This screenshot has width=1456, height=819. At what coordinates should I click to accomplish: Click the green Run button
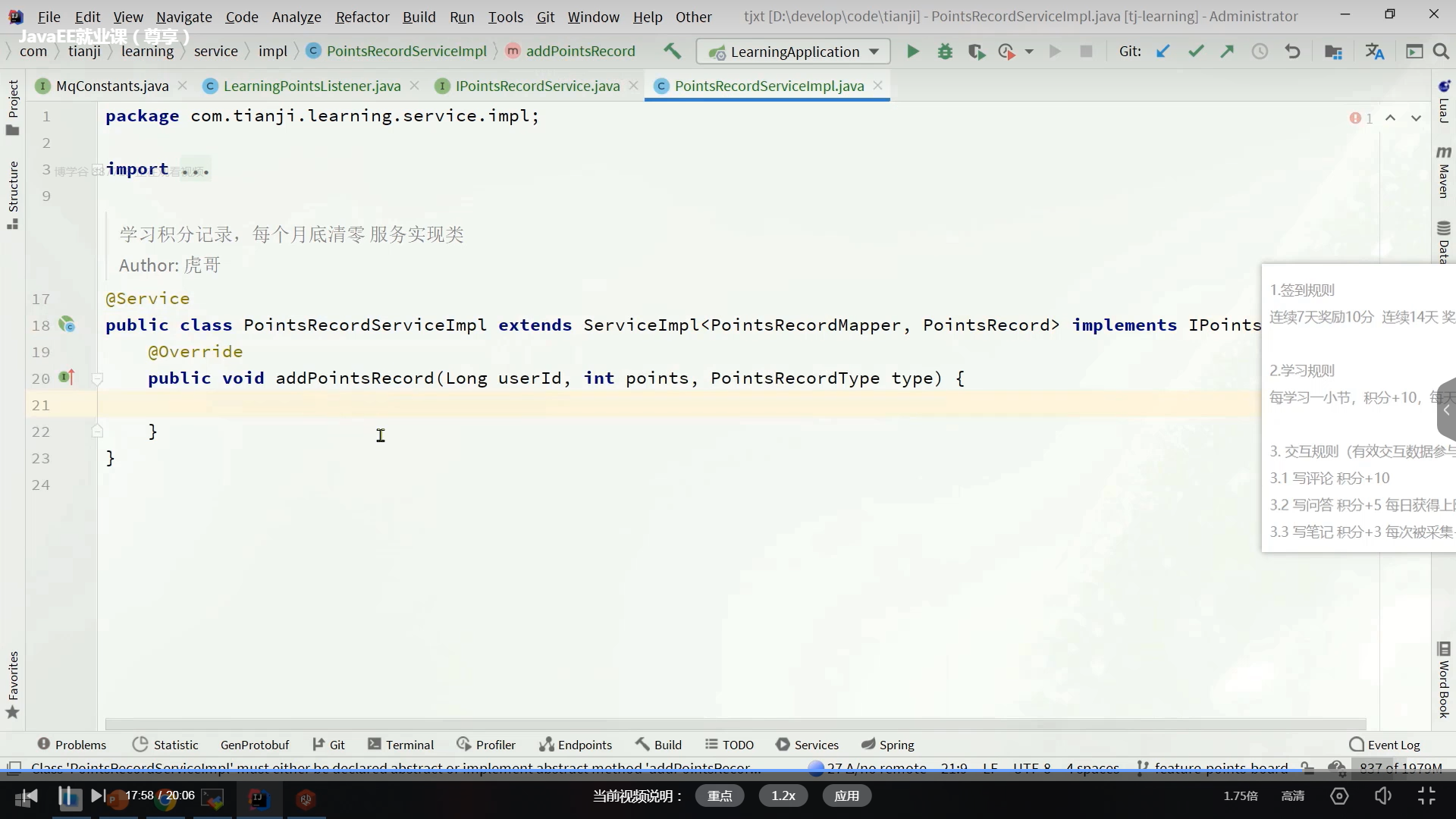coord(913,52)
